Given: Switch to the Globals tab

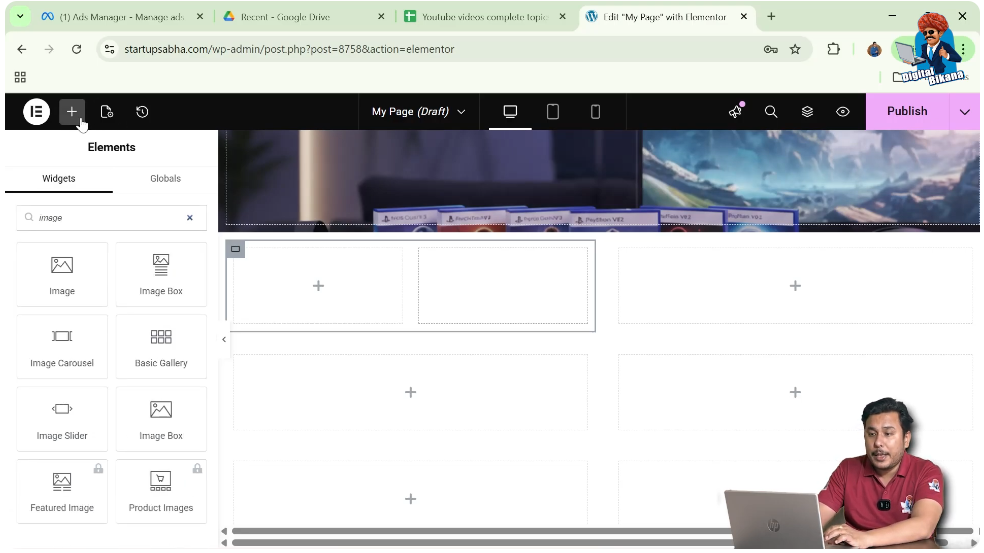Looking at the screenshot, I should pyautogui.click(x=166, y=179).
